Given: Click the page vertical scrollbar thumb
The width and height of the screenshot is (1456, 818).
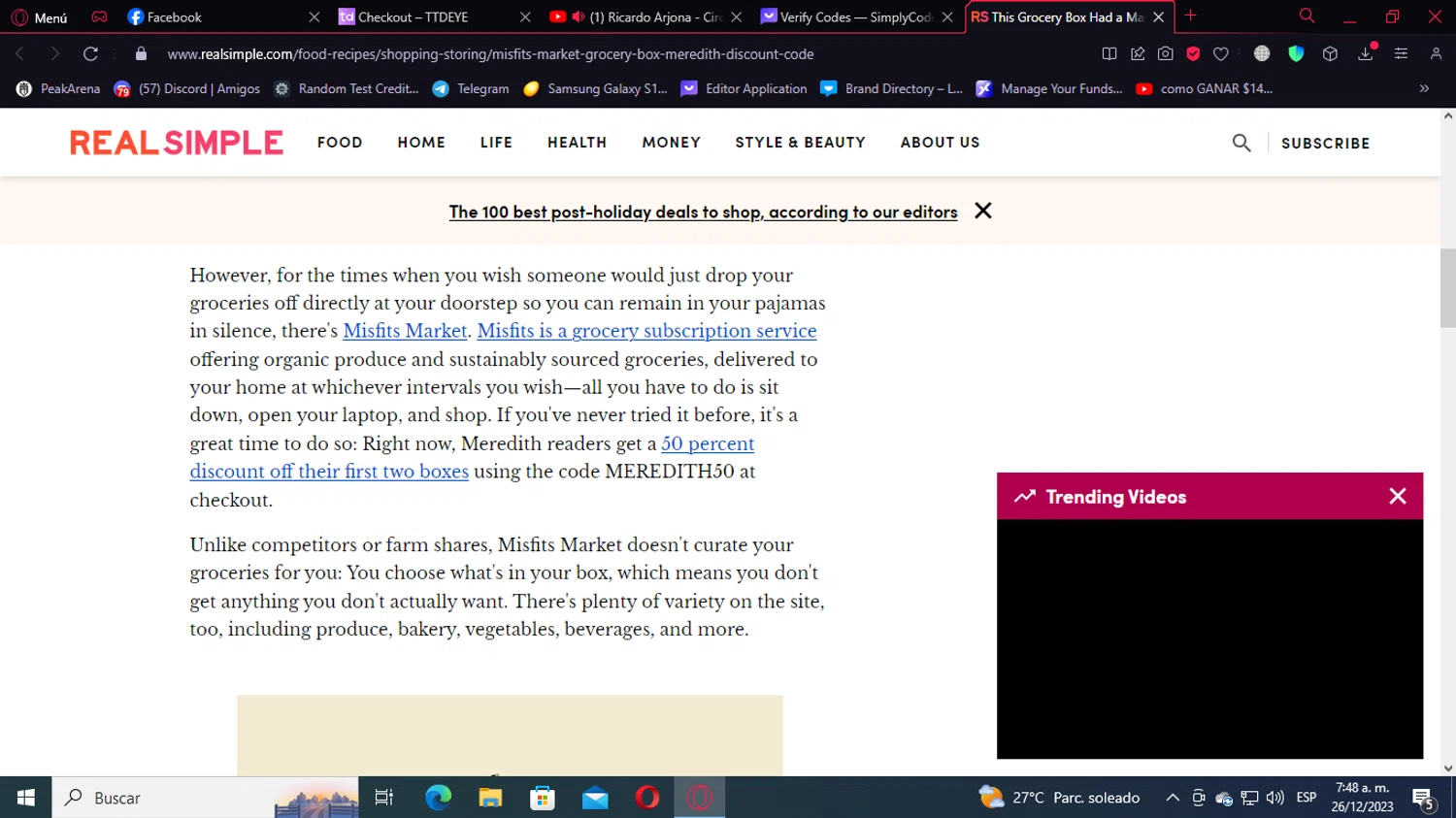Looking at the screenshot, I should coord(1448,288).
